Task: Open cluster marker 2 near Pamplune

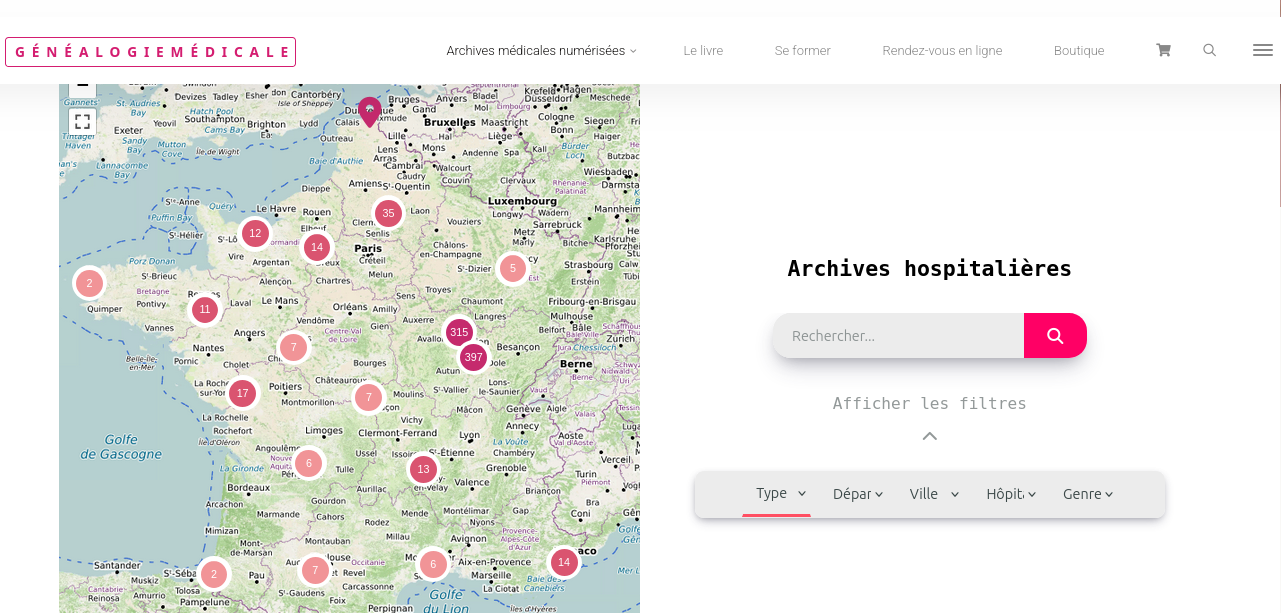Action: click(213, 574)
